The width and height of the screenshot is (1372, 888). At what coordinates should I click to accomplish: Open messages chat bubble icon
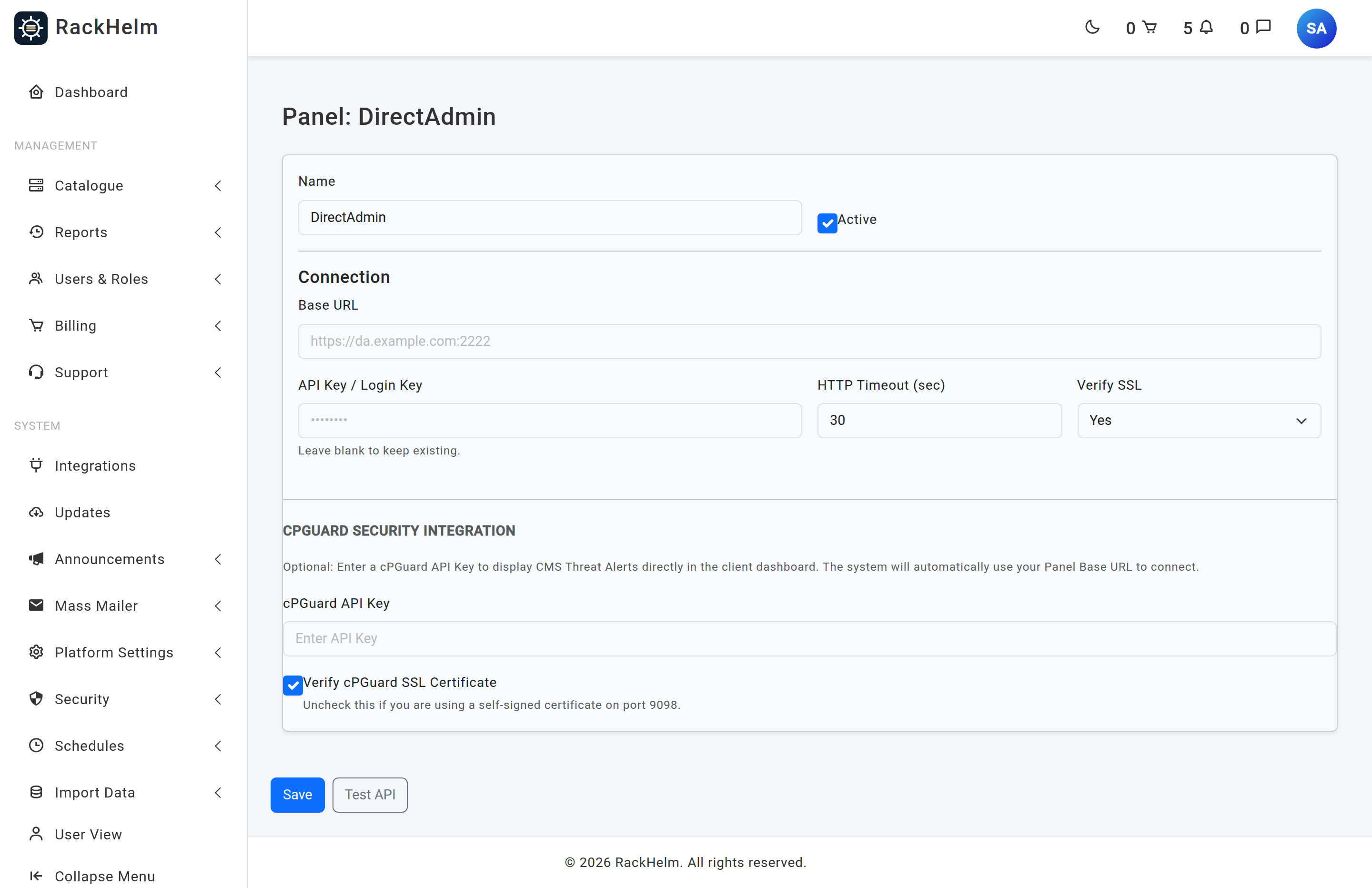pos(1263,27)
